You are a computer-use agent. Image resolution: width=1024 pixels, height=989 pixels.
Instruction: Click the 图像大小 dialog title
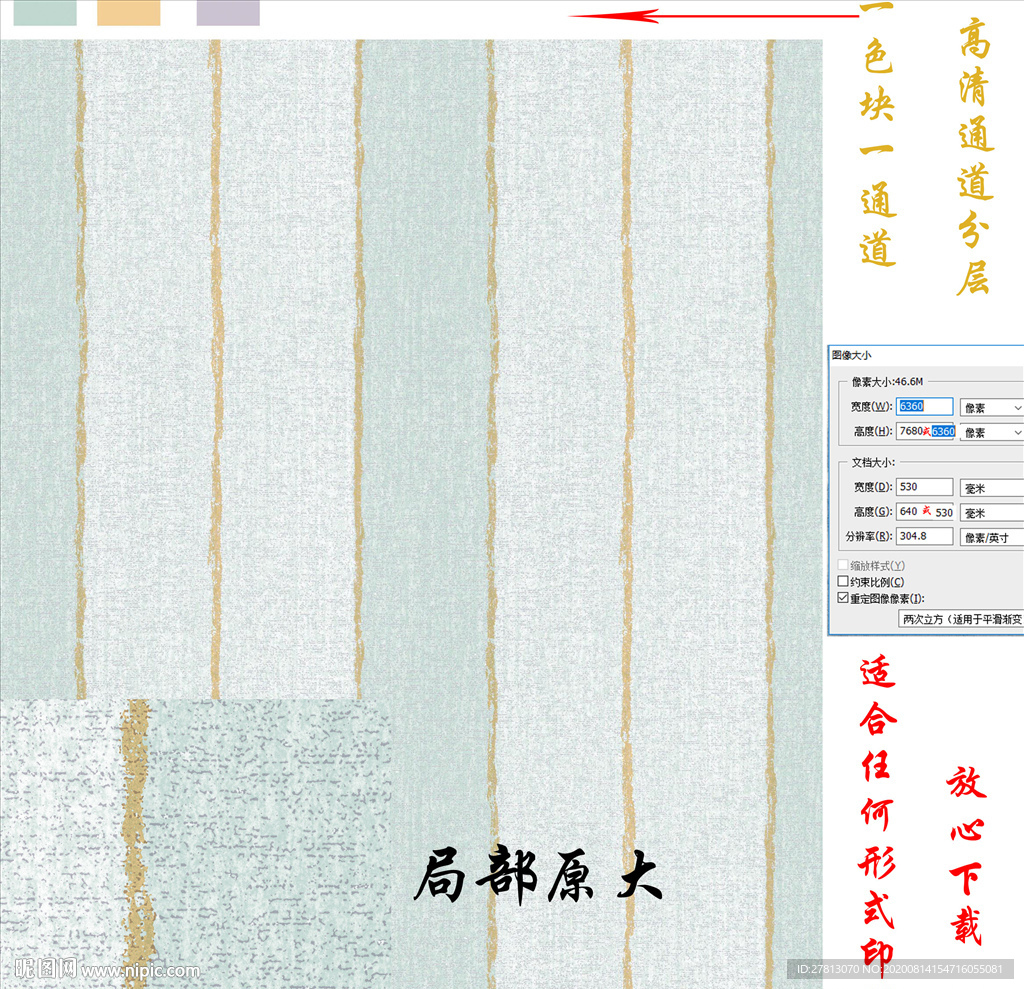[x=852, y=355]
